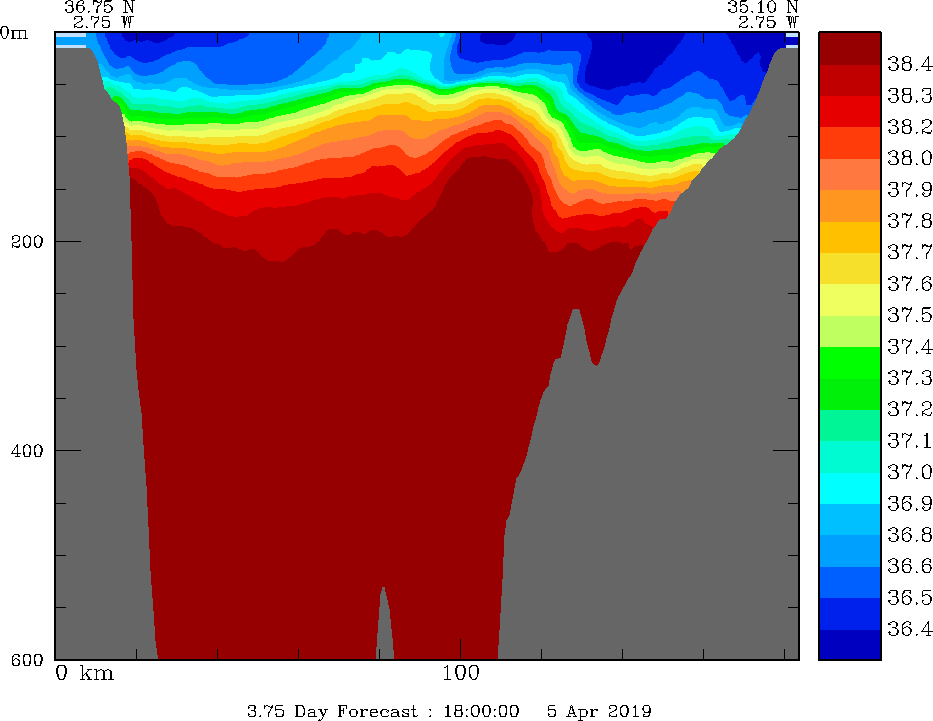Click the 2.75 W label under 35.10 N

tap(768, 23)
